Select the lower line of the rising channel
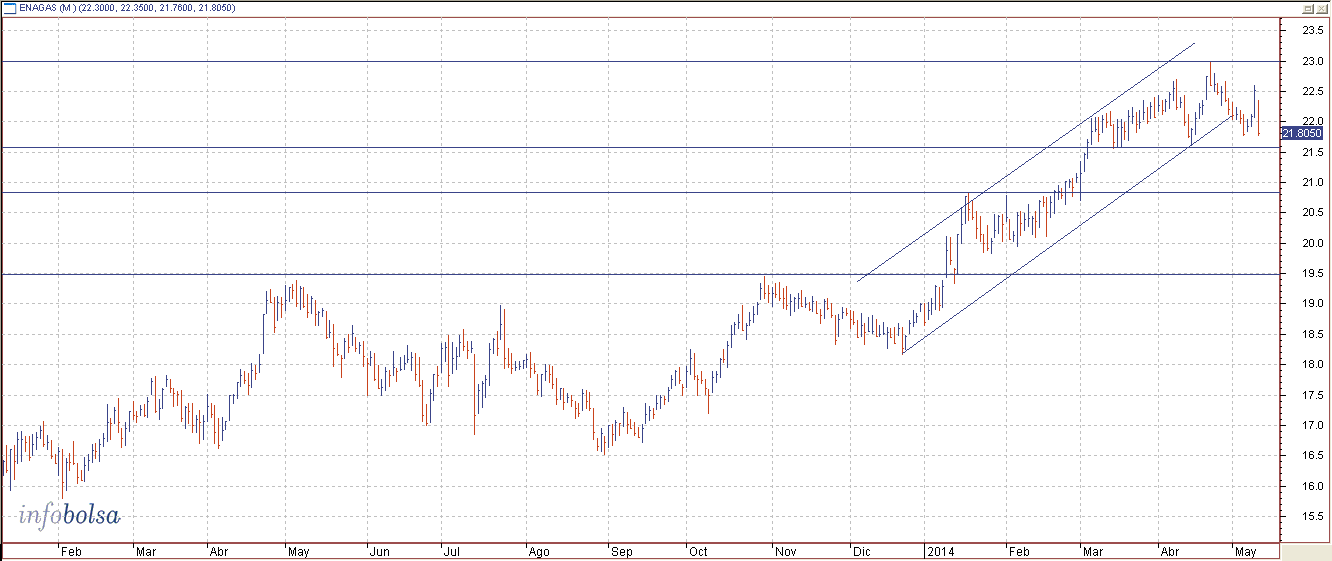Screen dimensions: 1332x561 (x=1067, y=235)
